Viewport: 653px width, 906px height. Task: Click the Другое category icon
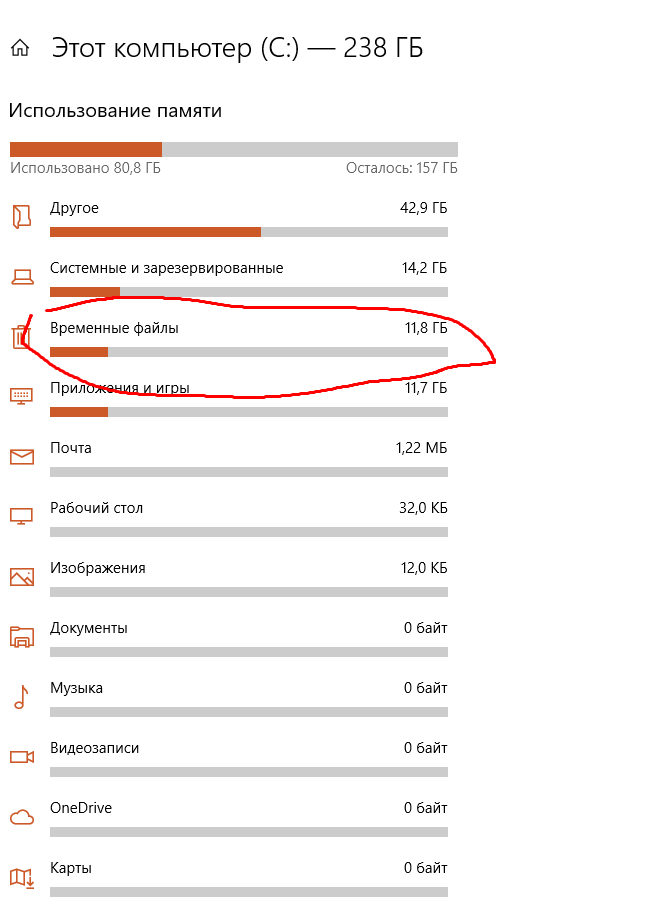tap(21, 217)
